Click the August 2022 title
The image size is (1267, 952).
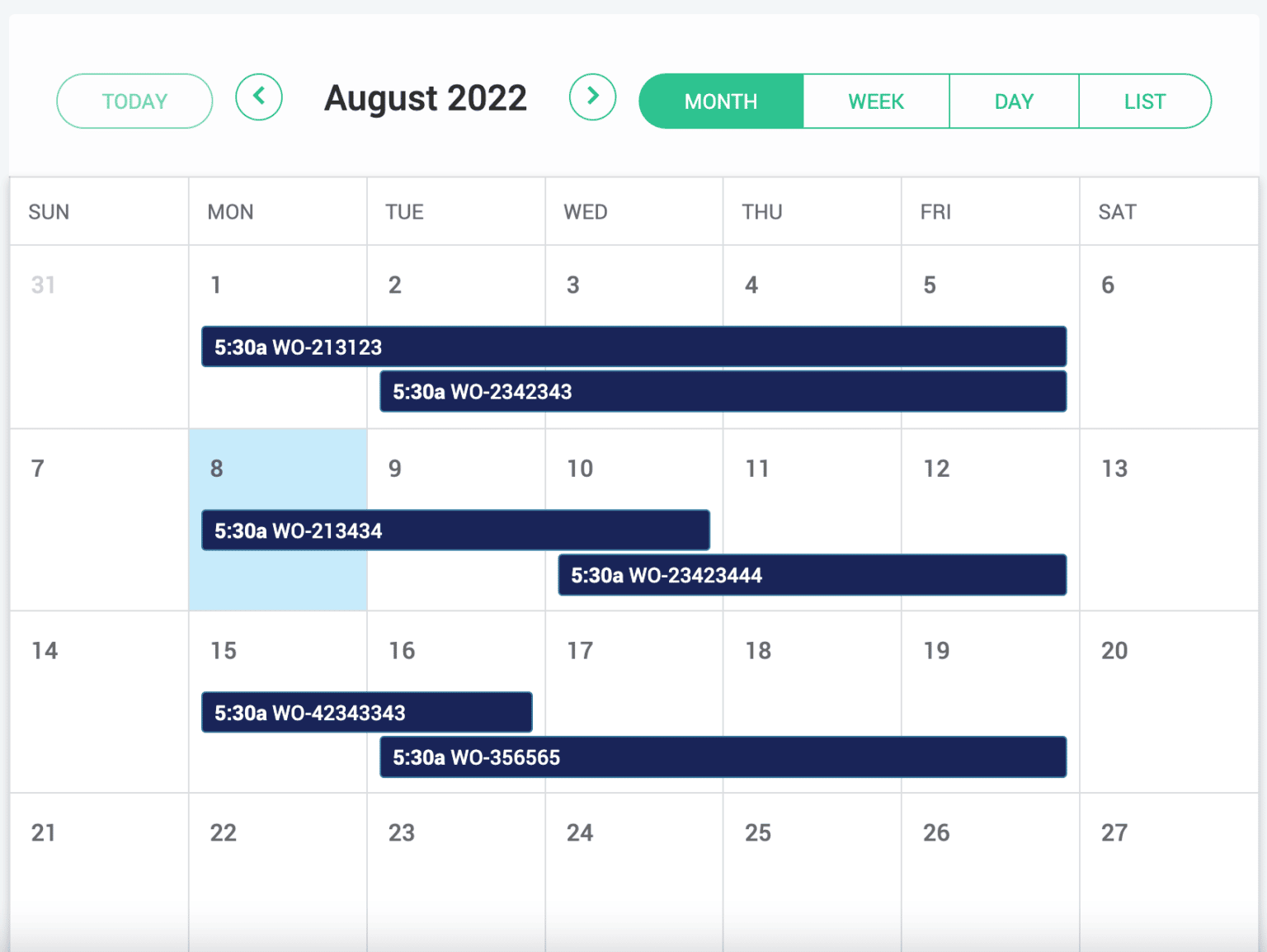[x=426, y=98]
